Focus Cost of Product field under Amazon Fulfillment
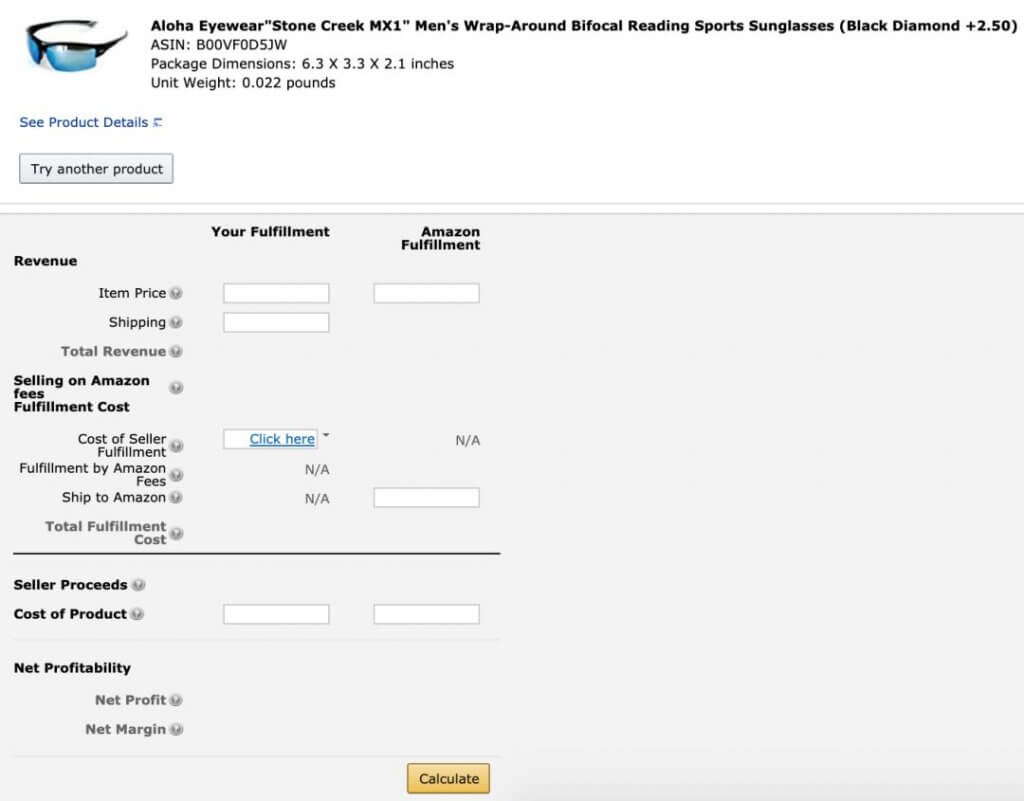The image size is (1024, 801). coord(426,614)
